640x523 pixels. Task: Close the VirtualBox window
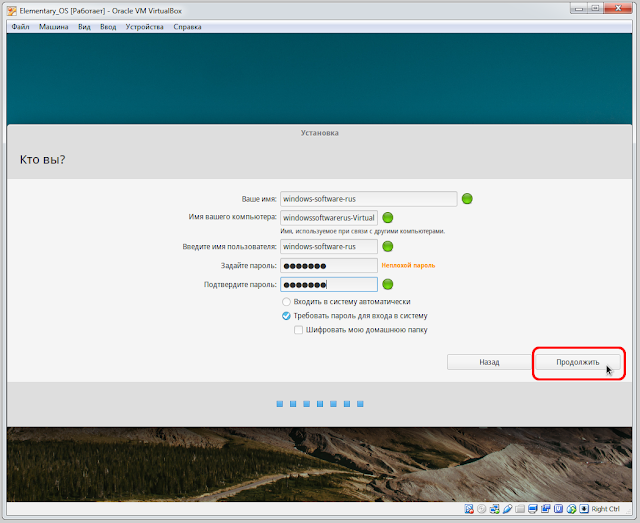tap(618, 8)
